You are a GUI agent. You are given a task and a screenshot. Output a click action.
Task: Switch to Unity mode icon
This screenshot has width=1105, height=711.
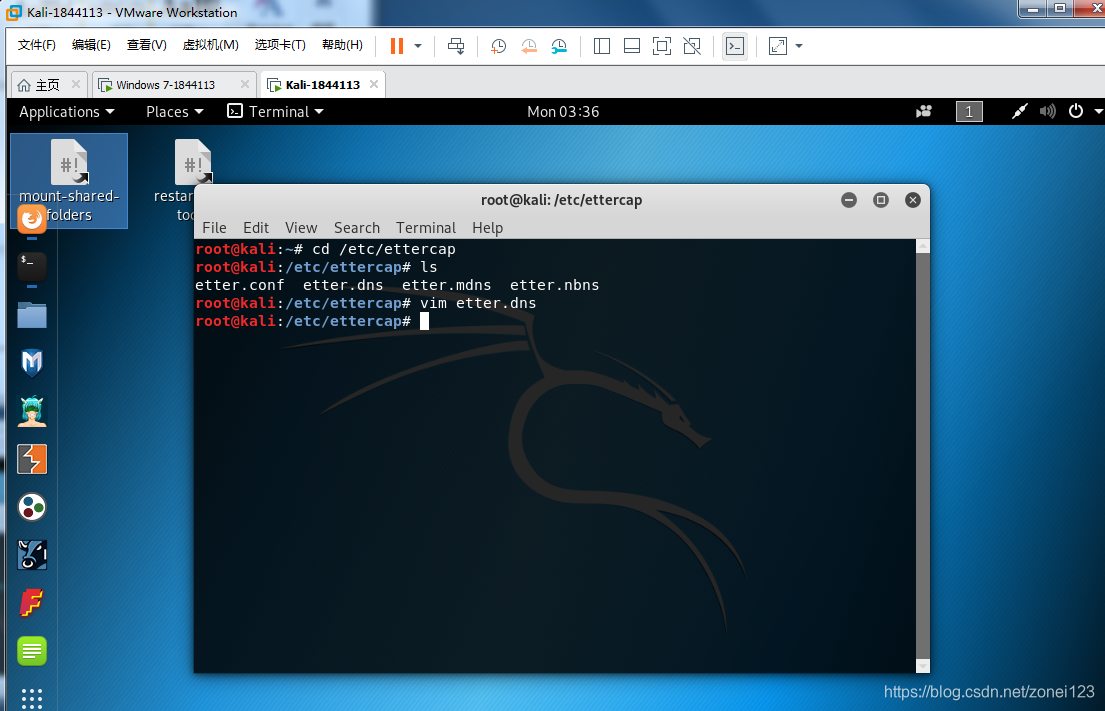click(x=692, y=46)
